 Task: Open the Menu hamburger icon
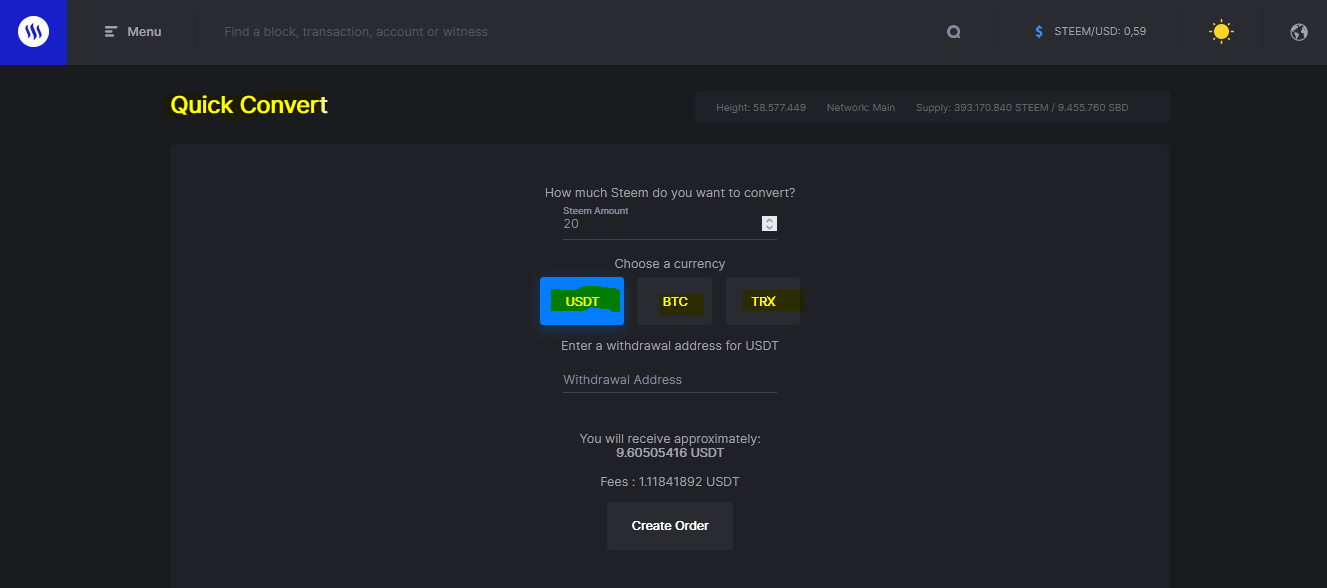111,32
